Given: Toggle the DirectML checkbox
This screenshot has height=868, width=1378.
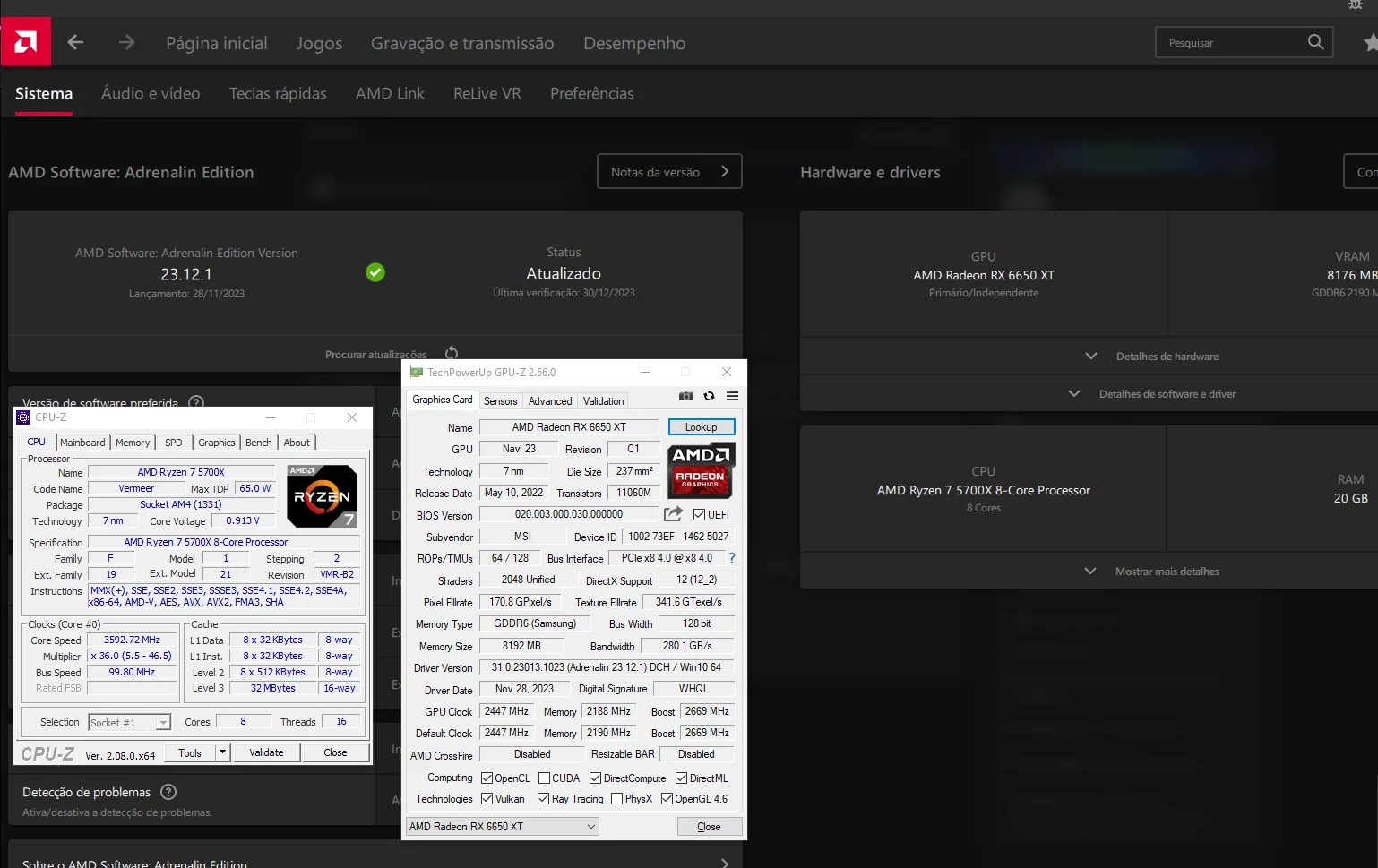Looking at the screenshot, I should pos(681,778).
